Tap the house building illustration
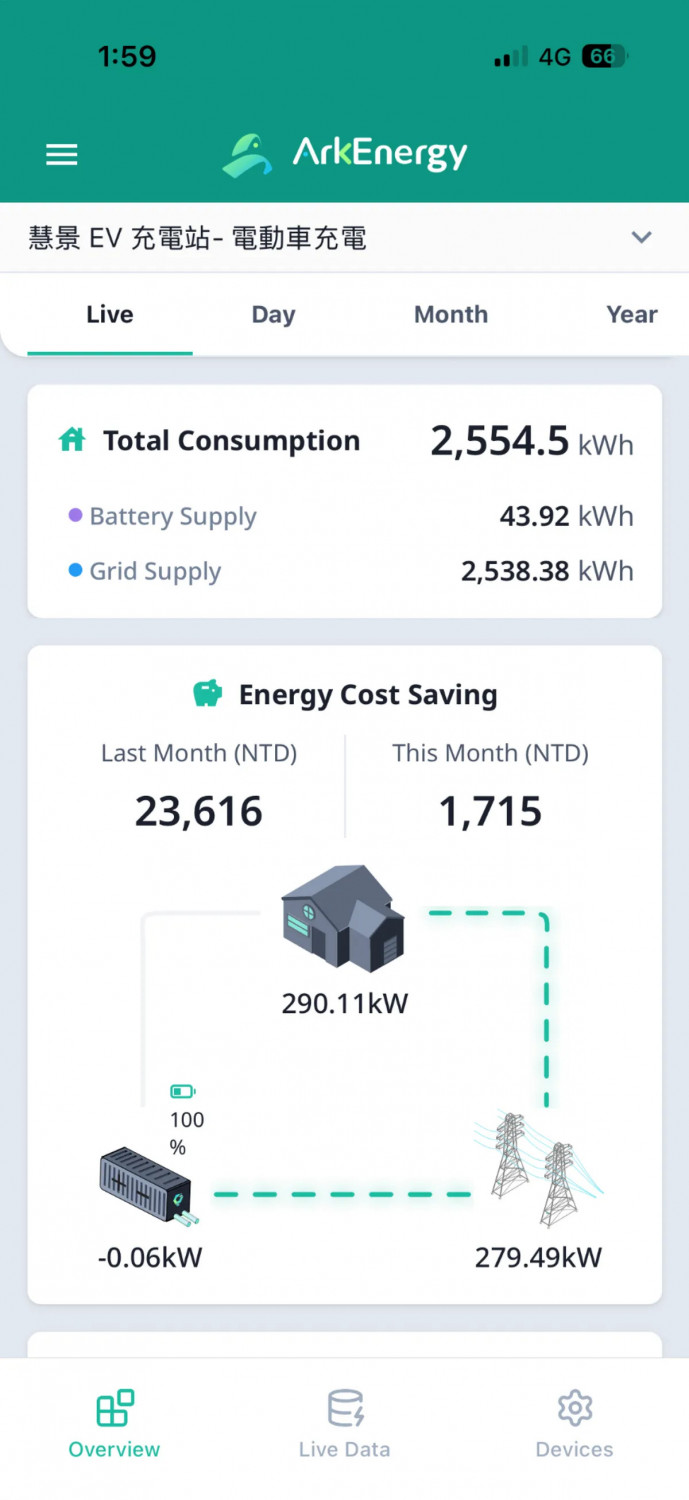Image resolution: width=689 pixels, height=1500 pixels. click(343, 918)
